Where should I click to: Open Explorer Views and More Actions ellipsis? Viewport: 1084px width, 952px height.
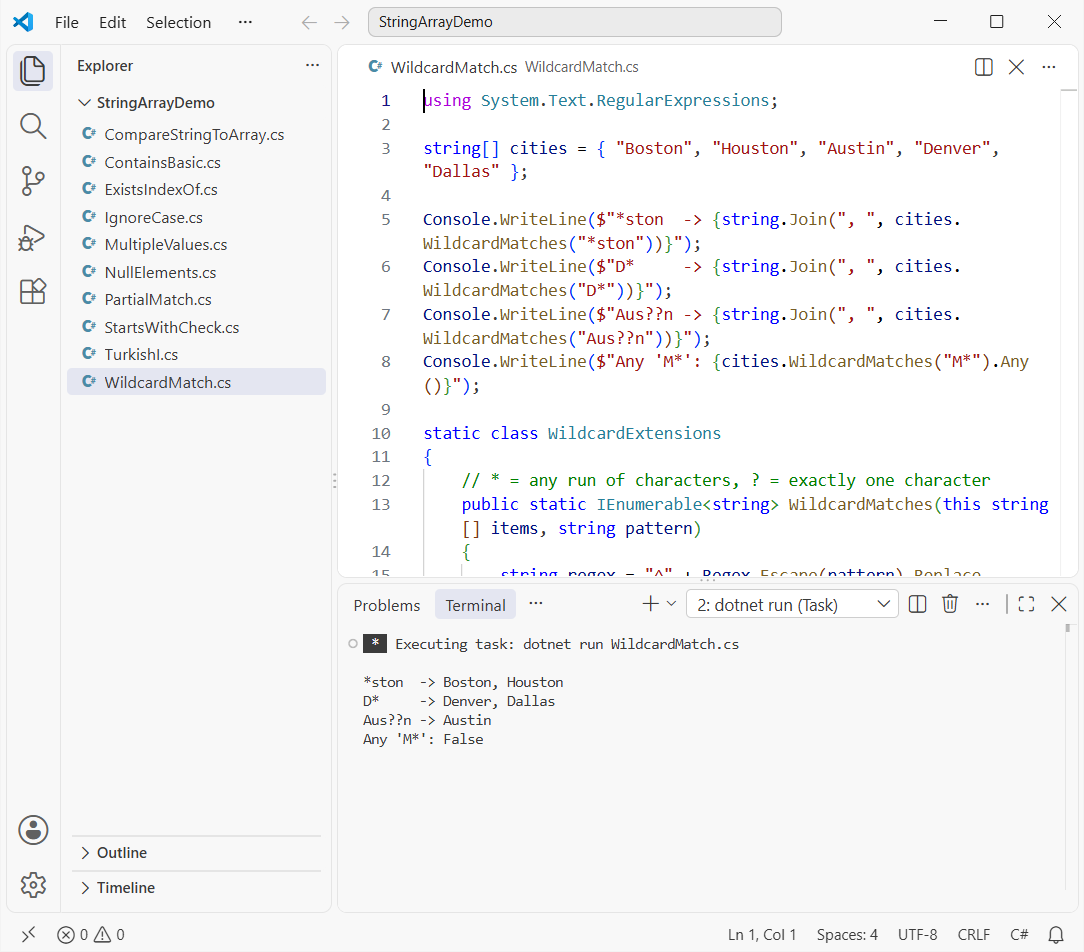312,65
